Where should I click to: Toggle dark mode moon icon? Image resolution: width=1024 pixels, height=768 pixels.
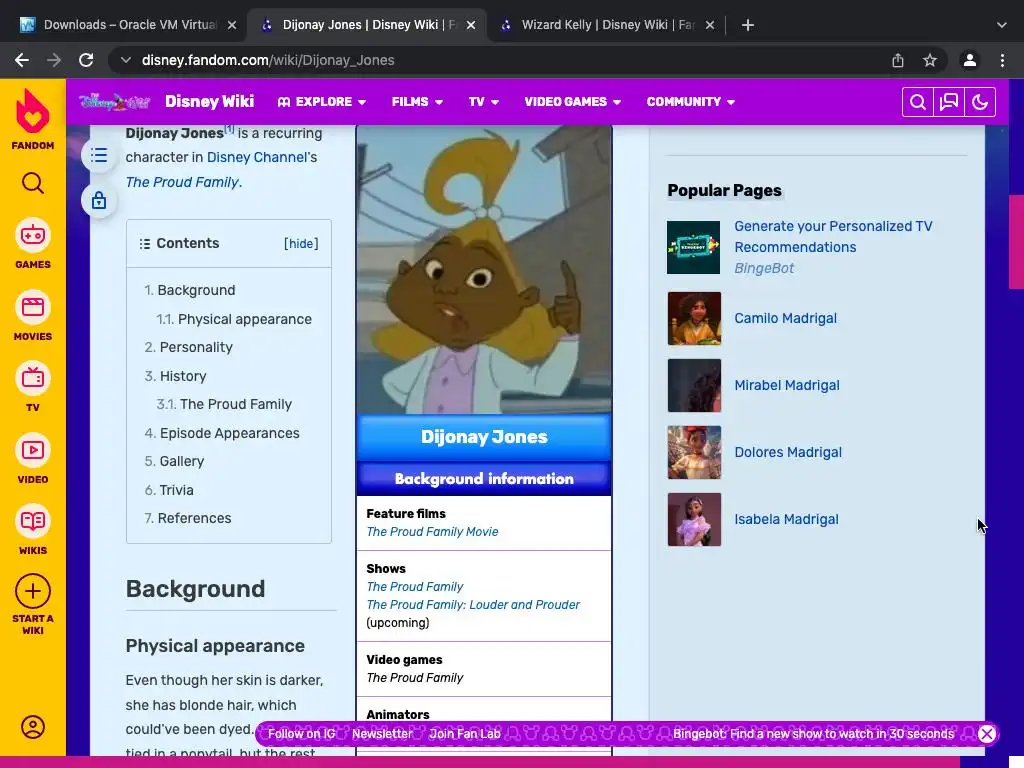click(x=980, y=102)
